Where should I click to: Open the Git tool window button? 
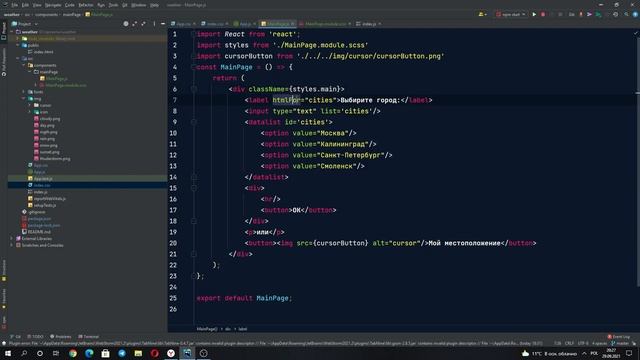16,337
